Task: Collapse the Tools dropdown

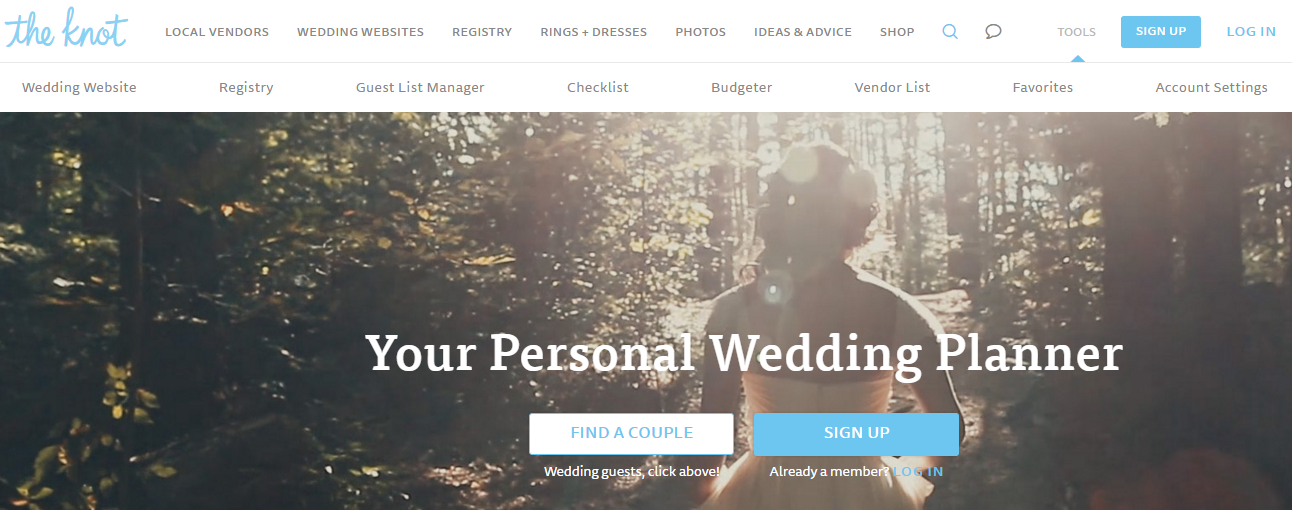Action: click(x=1076, y=32)
